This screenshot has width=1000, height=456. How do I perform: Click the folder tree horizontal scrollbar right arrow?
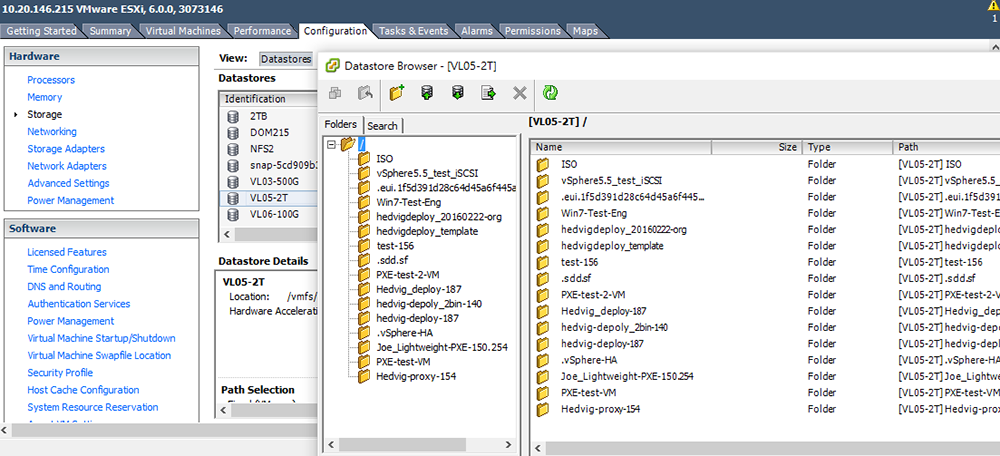coord(509,445)
